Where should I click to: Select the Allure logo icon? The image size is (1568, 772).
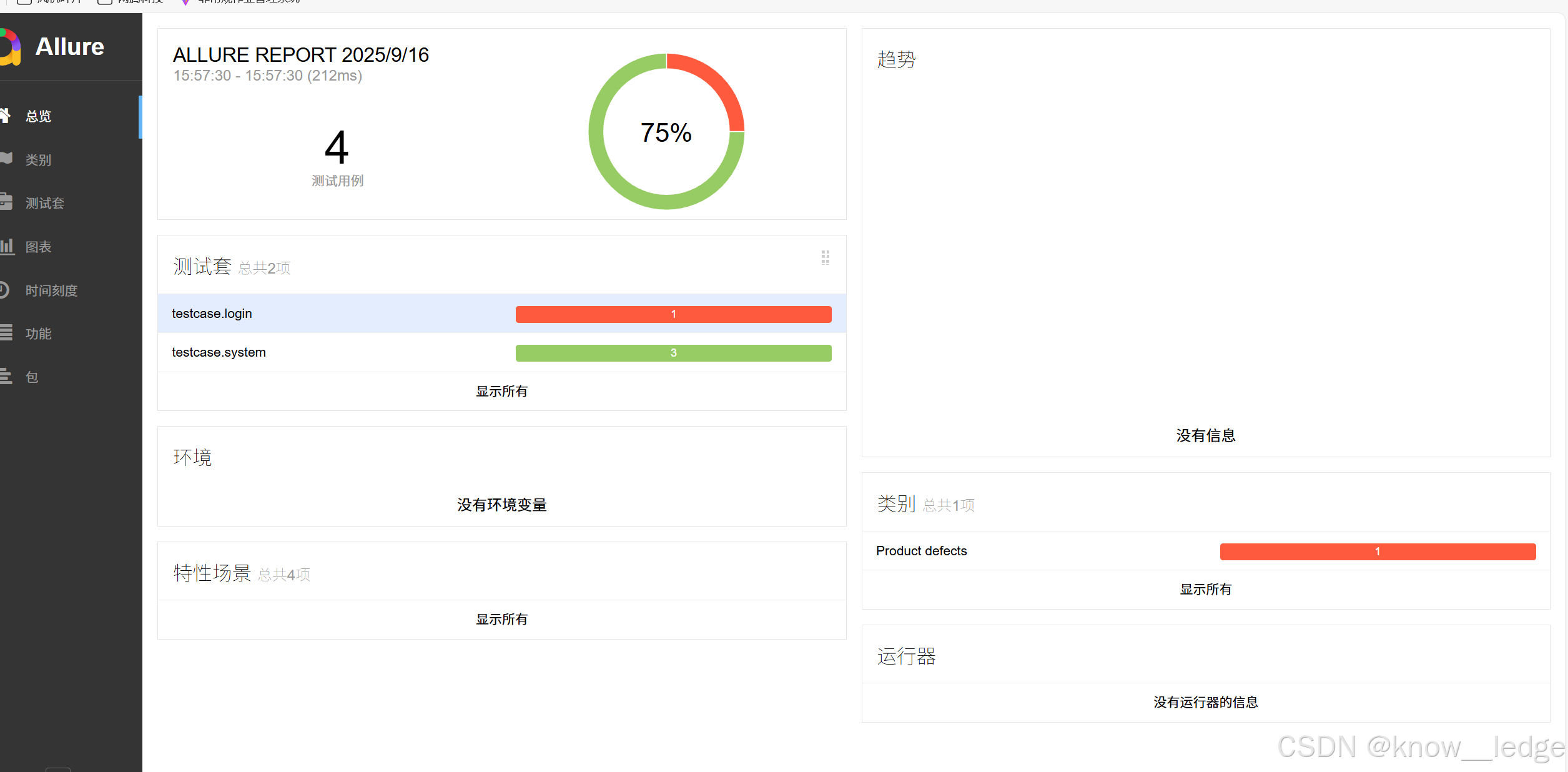[11, 47]
